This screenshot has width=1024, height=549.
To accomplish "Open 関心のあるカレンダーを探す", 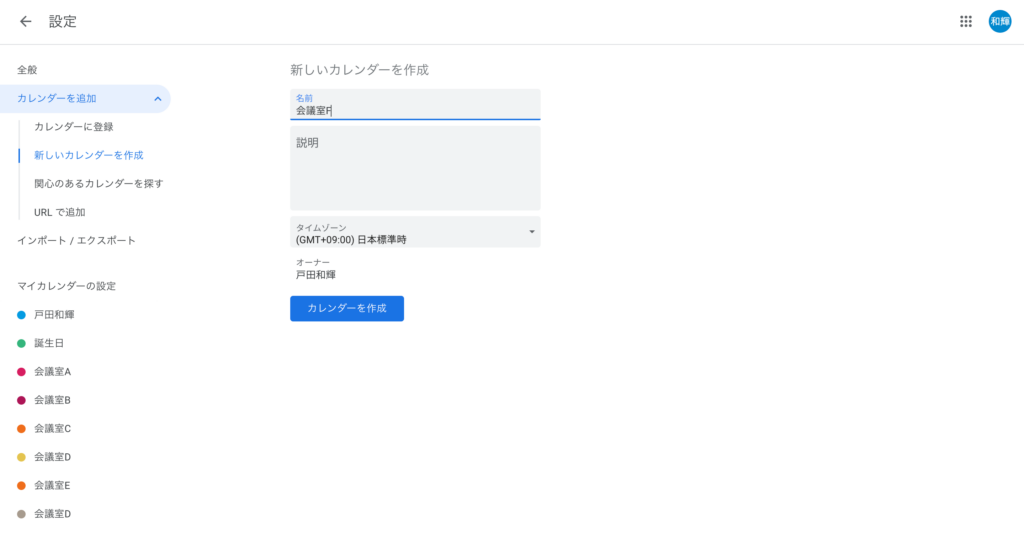I will point(99,183).
